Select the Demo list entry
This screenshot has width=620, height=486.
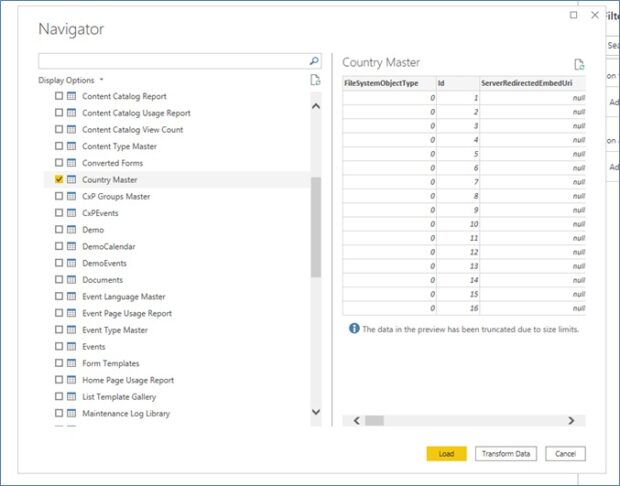click(93, 230)
